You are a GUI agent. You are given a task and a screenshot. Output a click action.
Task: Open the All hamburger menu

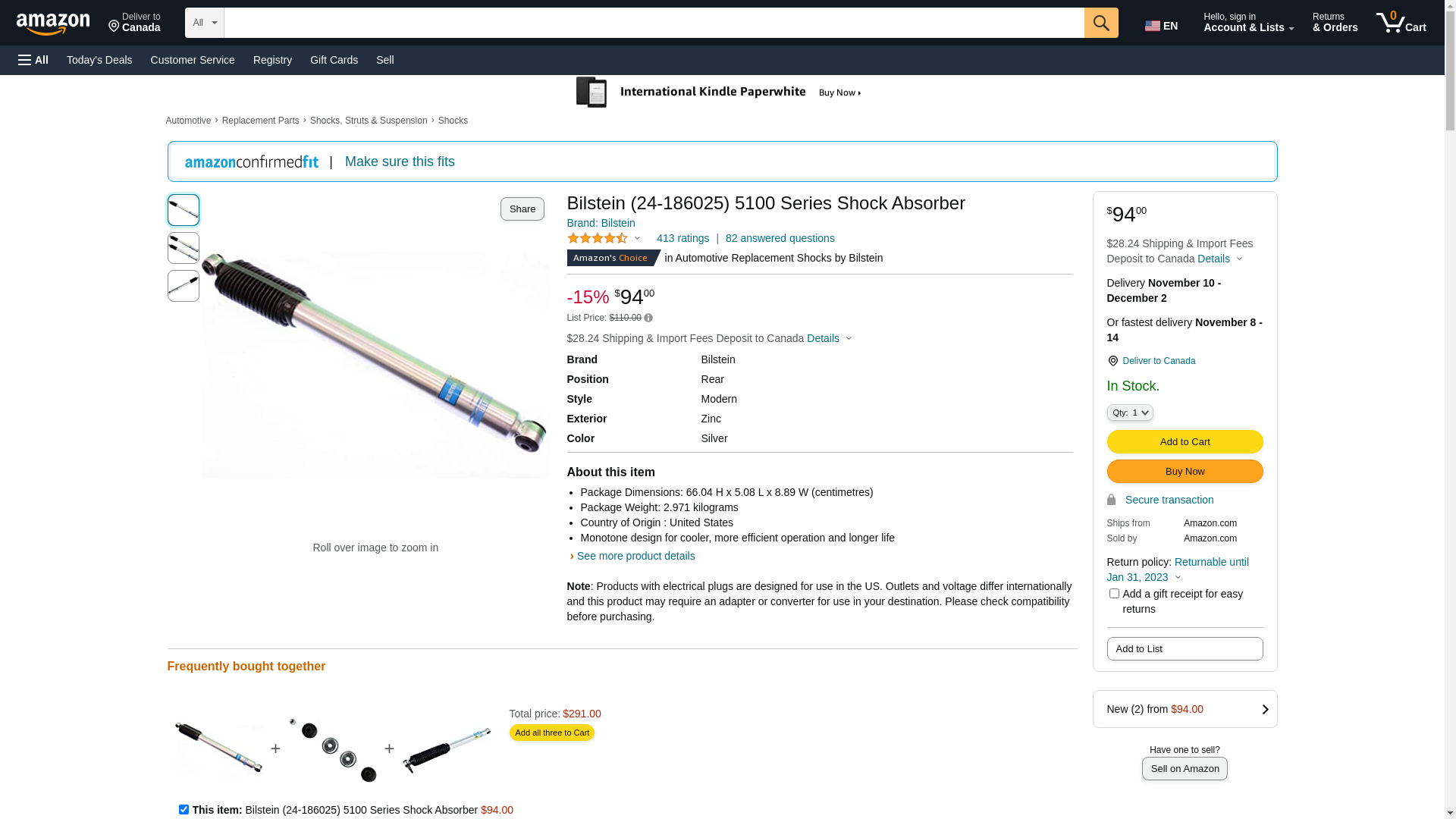coord(33,60)
